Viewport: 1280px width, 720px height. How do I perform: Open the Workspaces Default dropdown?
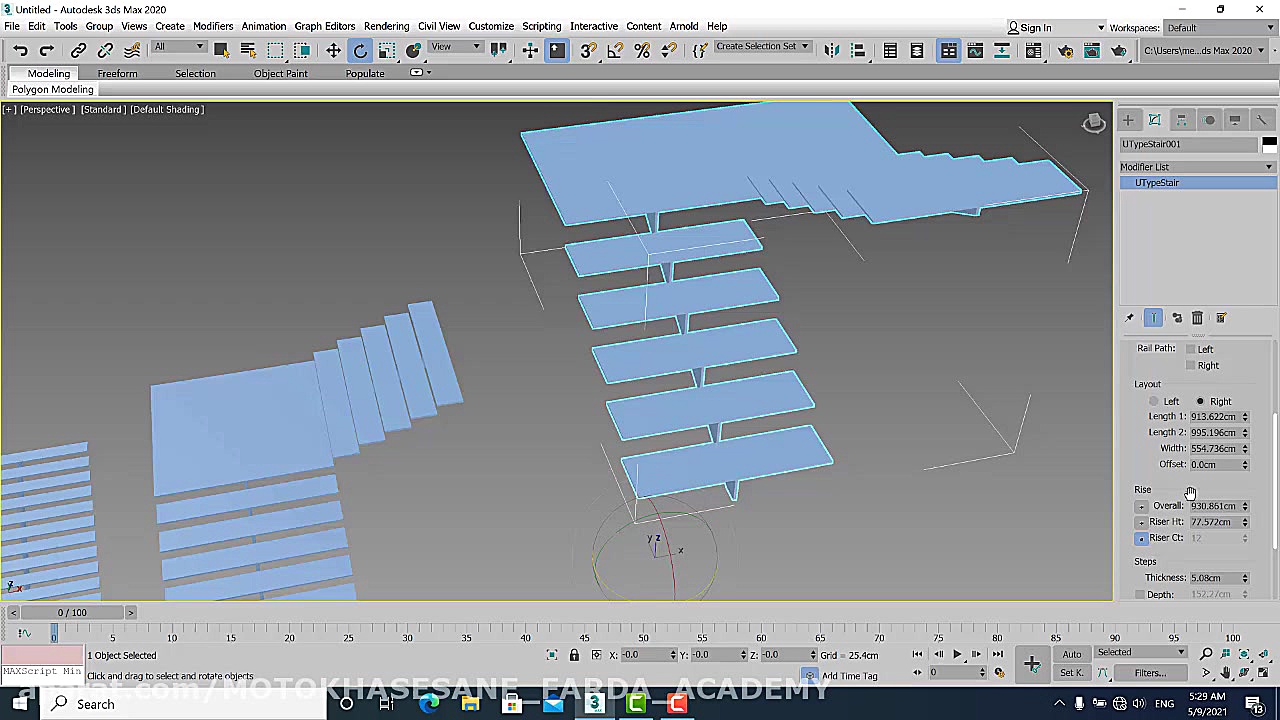[1220, 28]
